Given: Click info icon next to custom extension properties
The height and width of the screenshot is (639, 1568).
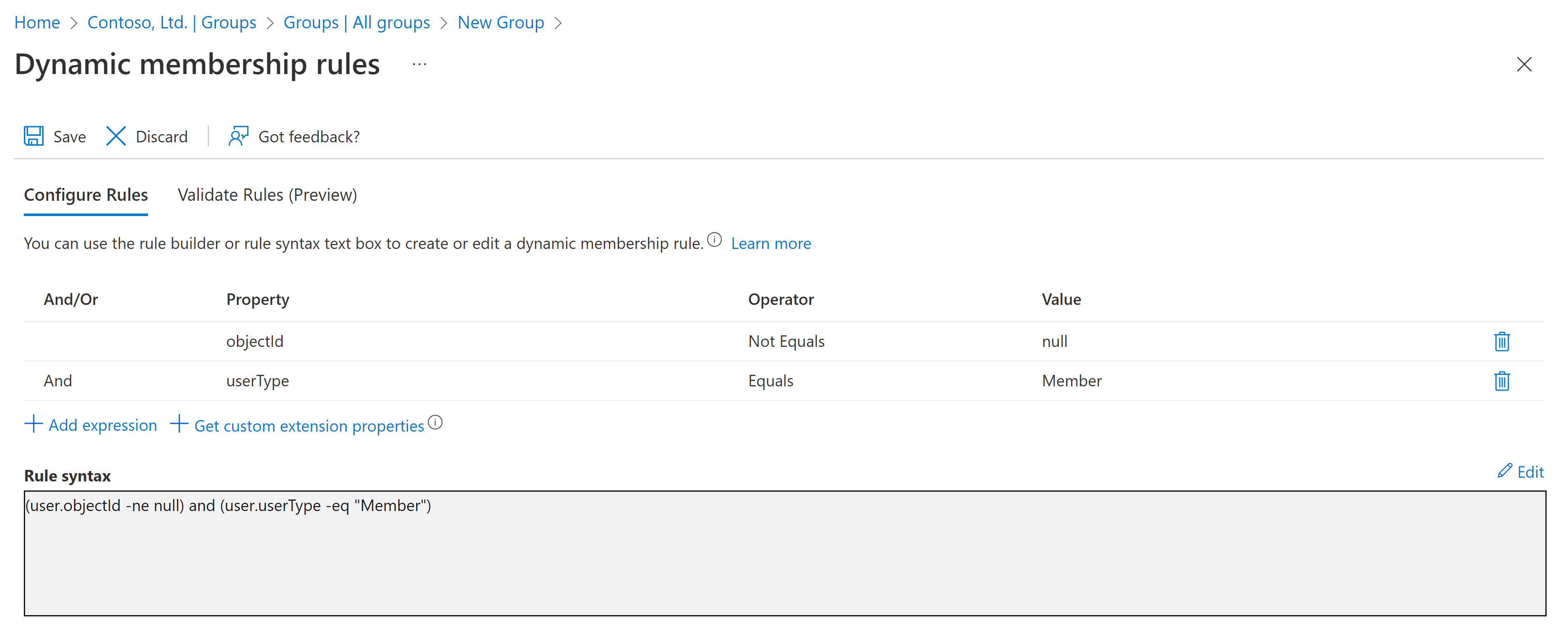Looking at the screenshot, I should pyautogui.click(x=435, y=422).
